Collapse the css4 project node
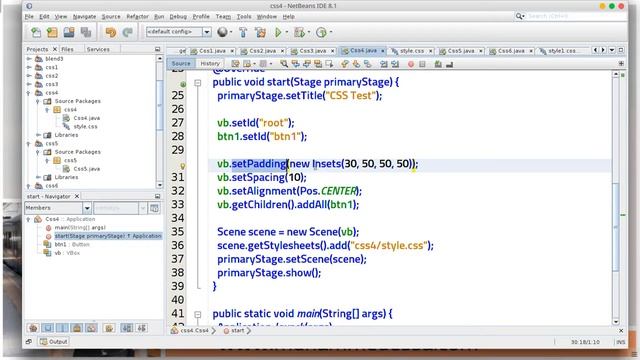The width and height of the screenshot is (640, 360). tap(29, 93)
